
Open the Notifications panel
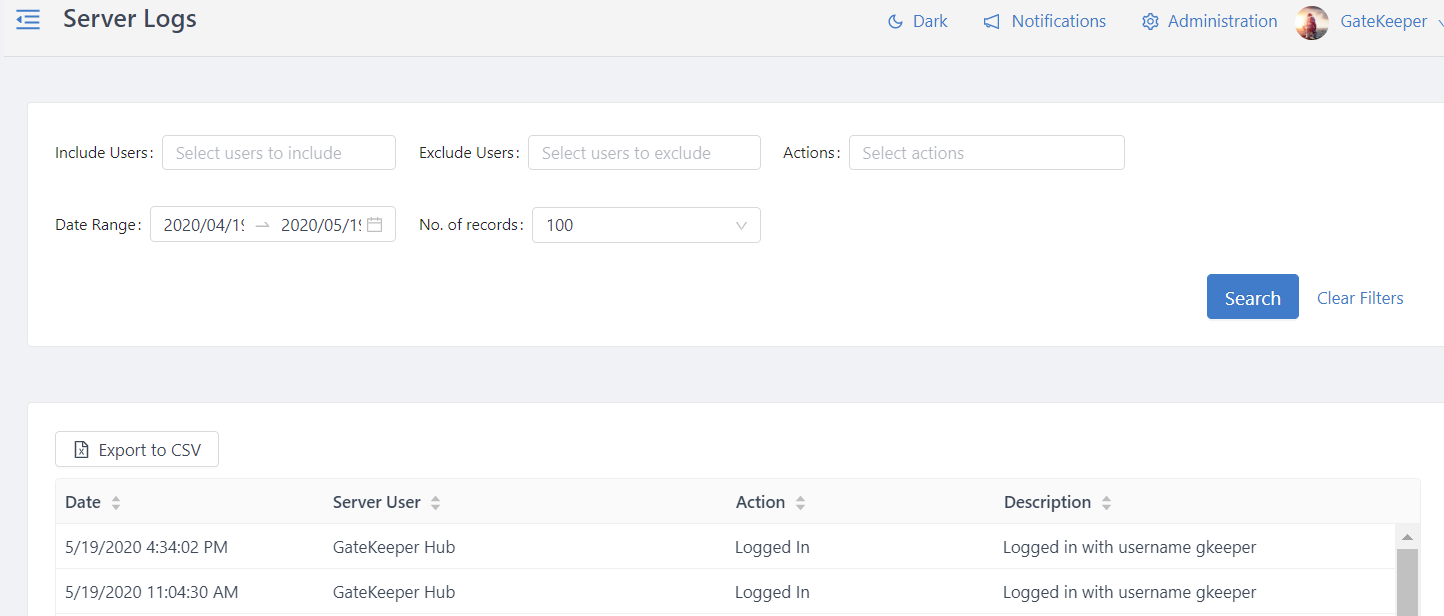tap(1044, 21)
